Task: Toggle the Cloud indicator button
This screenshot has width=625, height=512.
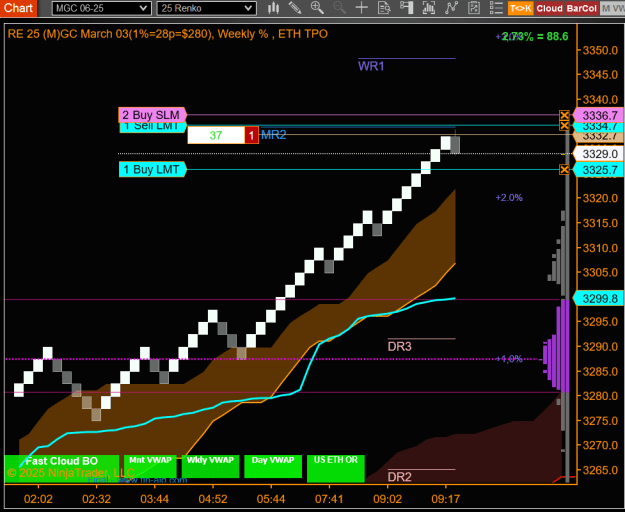Action: click(x=549, y=8)
